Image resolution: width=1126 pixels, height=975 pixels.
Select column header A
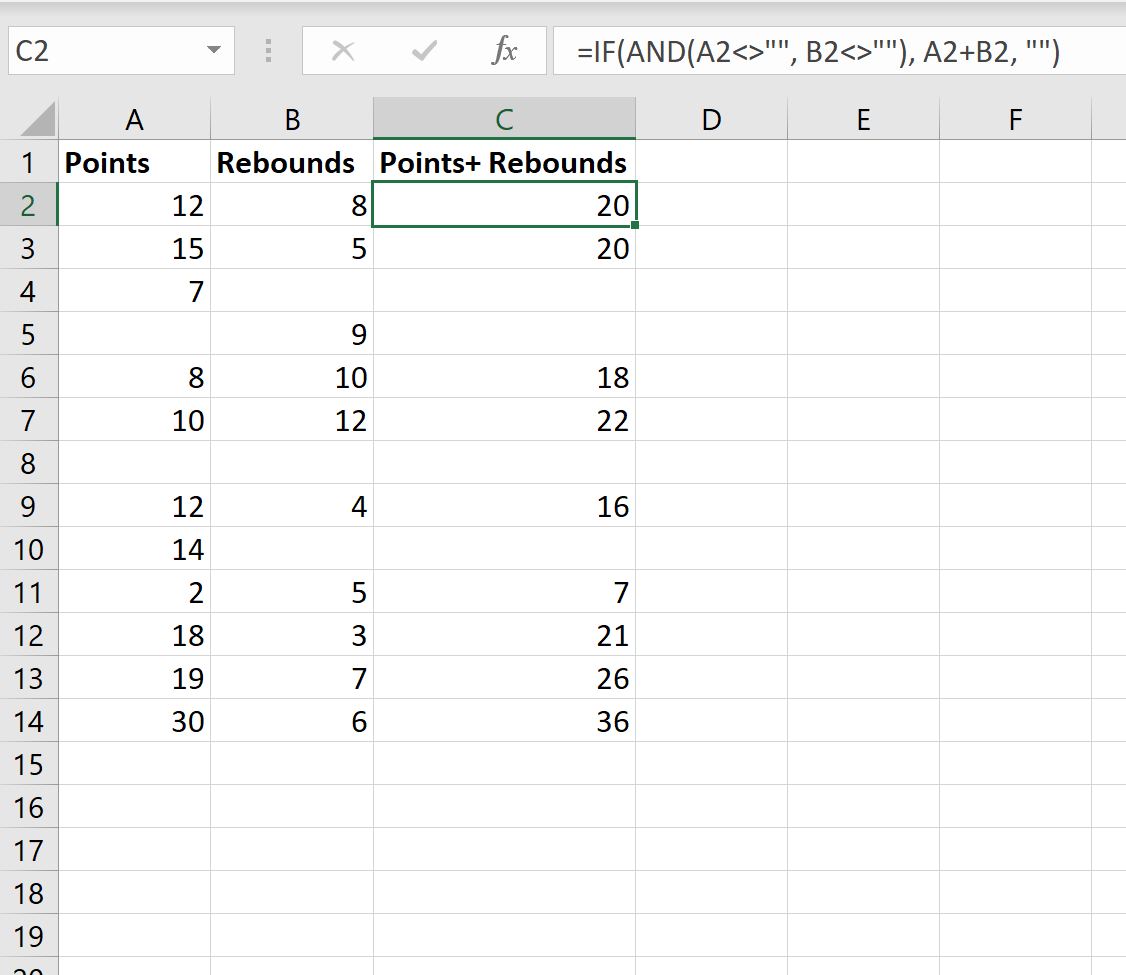coord(135,118)
